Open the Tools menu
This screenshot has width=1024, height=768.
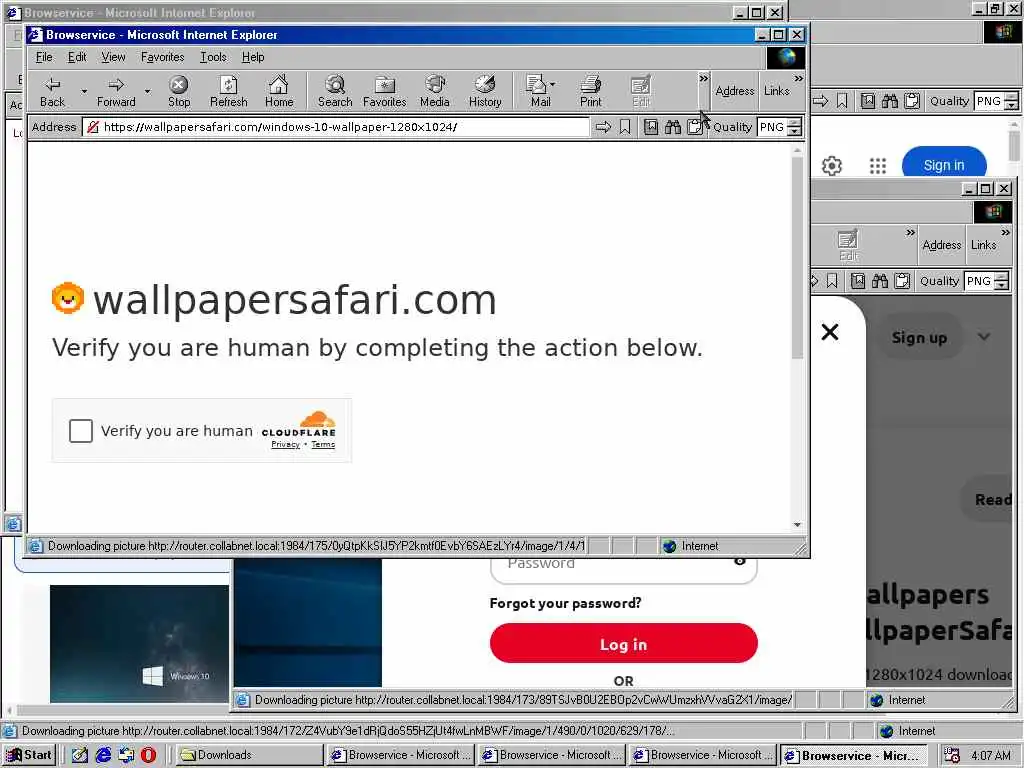point(213,57)
